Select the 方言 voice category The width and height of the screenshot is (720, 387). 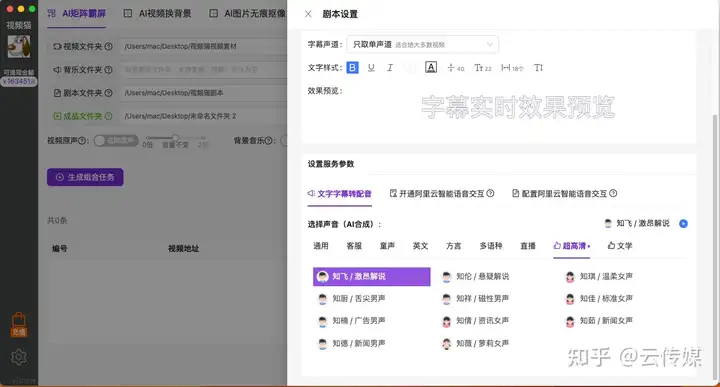click(x=453, y=246)
